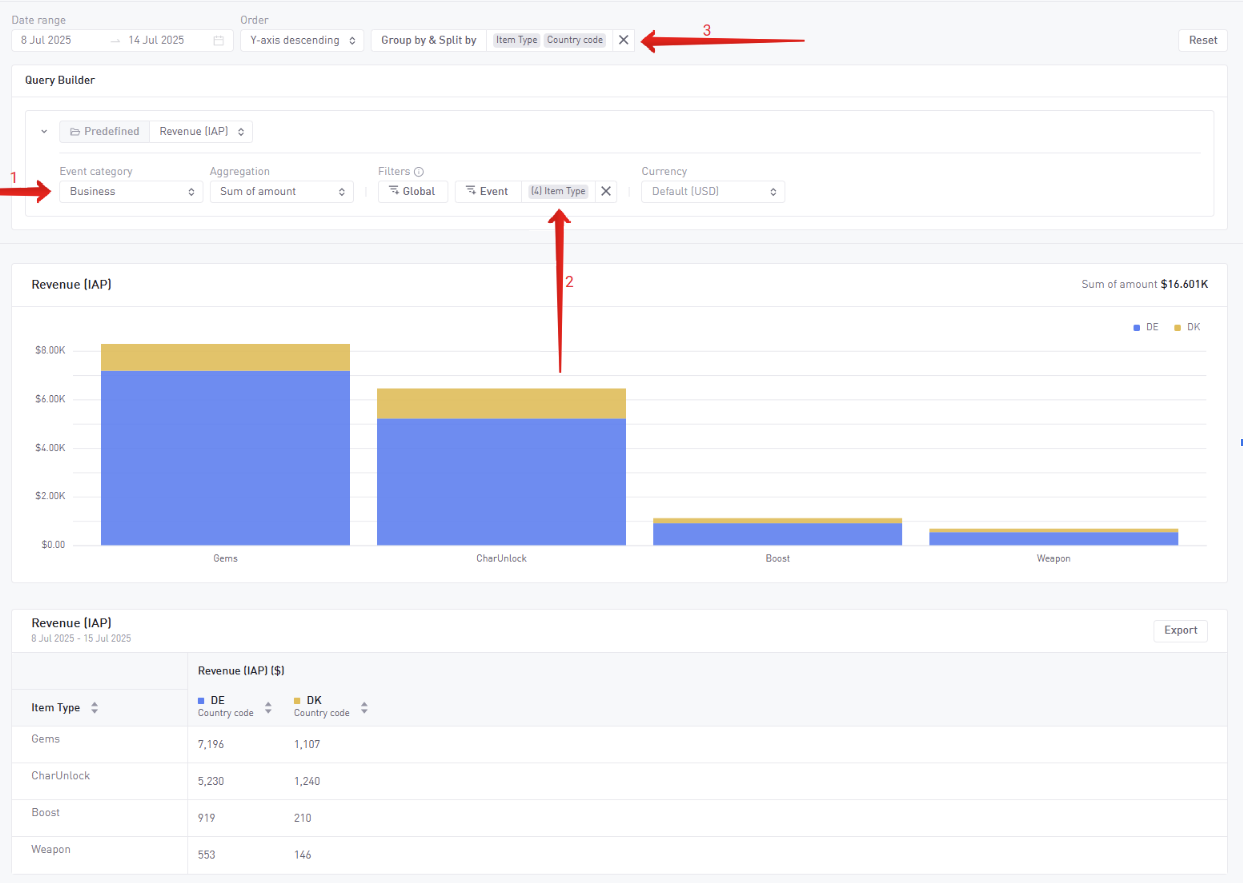Expand the Sum of amount aggregation dropdown

[x=281, y=191]
